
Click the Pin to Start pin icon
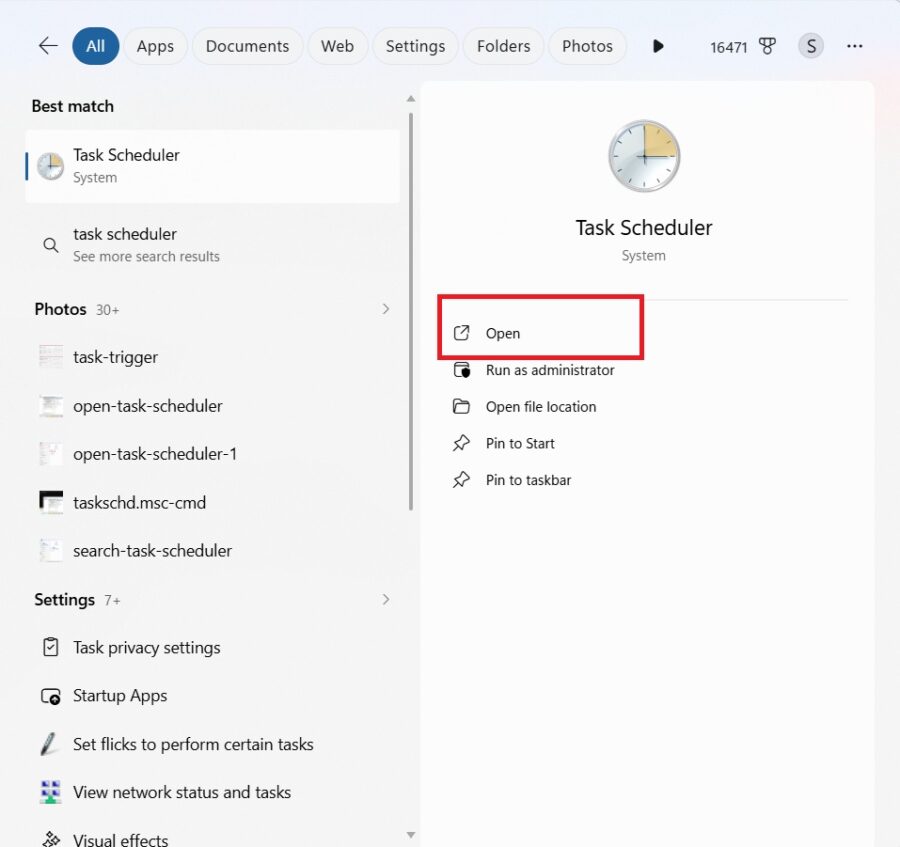[x=461, y=444]
